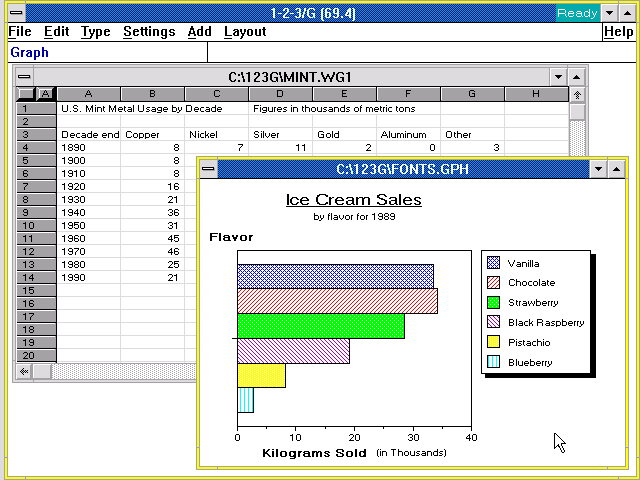This screenshot has height=480, width=640.
Task: Select the green Strawberry bar in chart
Action: tap(321, 326)
